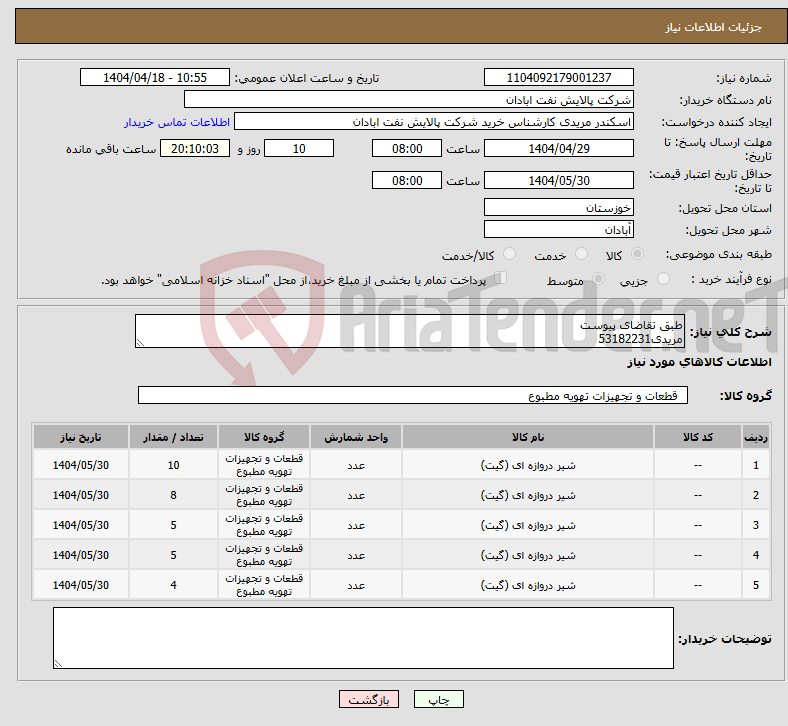788x726 pixels.
Task: Click the deadline hour field beside 1404/04/29
Action: pyautogui.click(x=407, y=148)
